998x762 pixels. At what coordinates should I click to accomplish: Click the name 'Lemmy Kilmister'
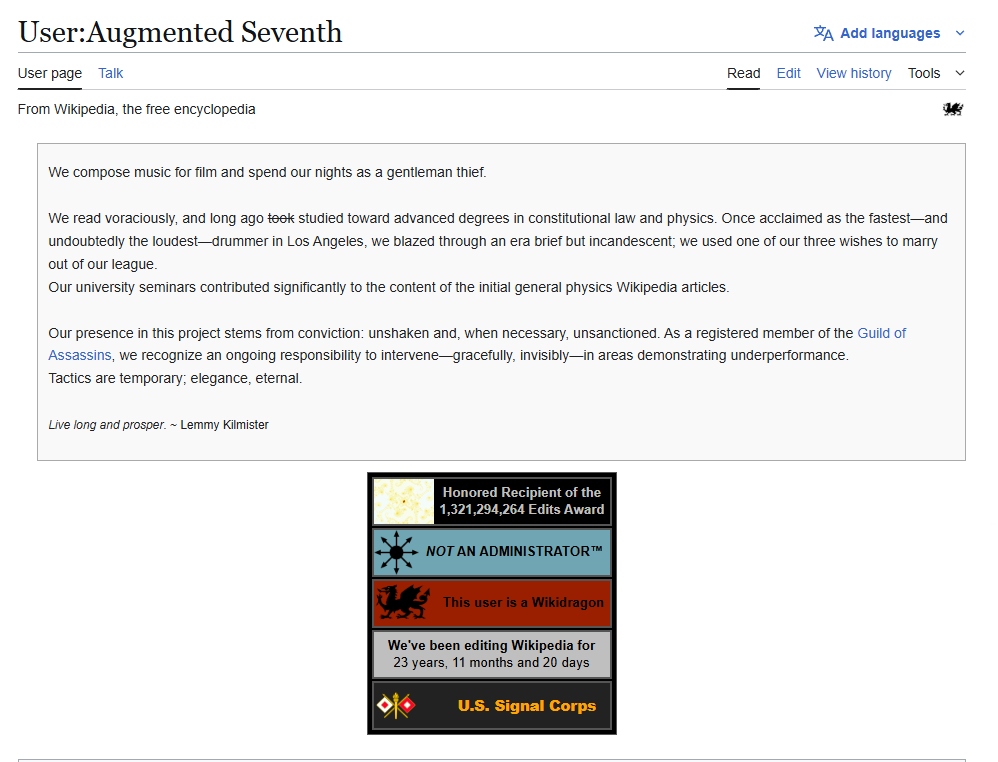coord(224,425)
